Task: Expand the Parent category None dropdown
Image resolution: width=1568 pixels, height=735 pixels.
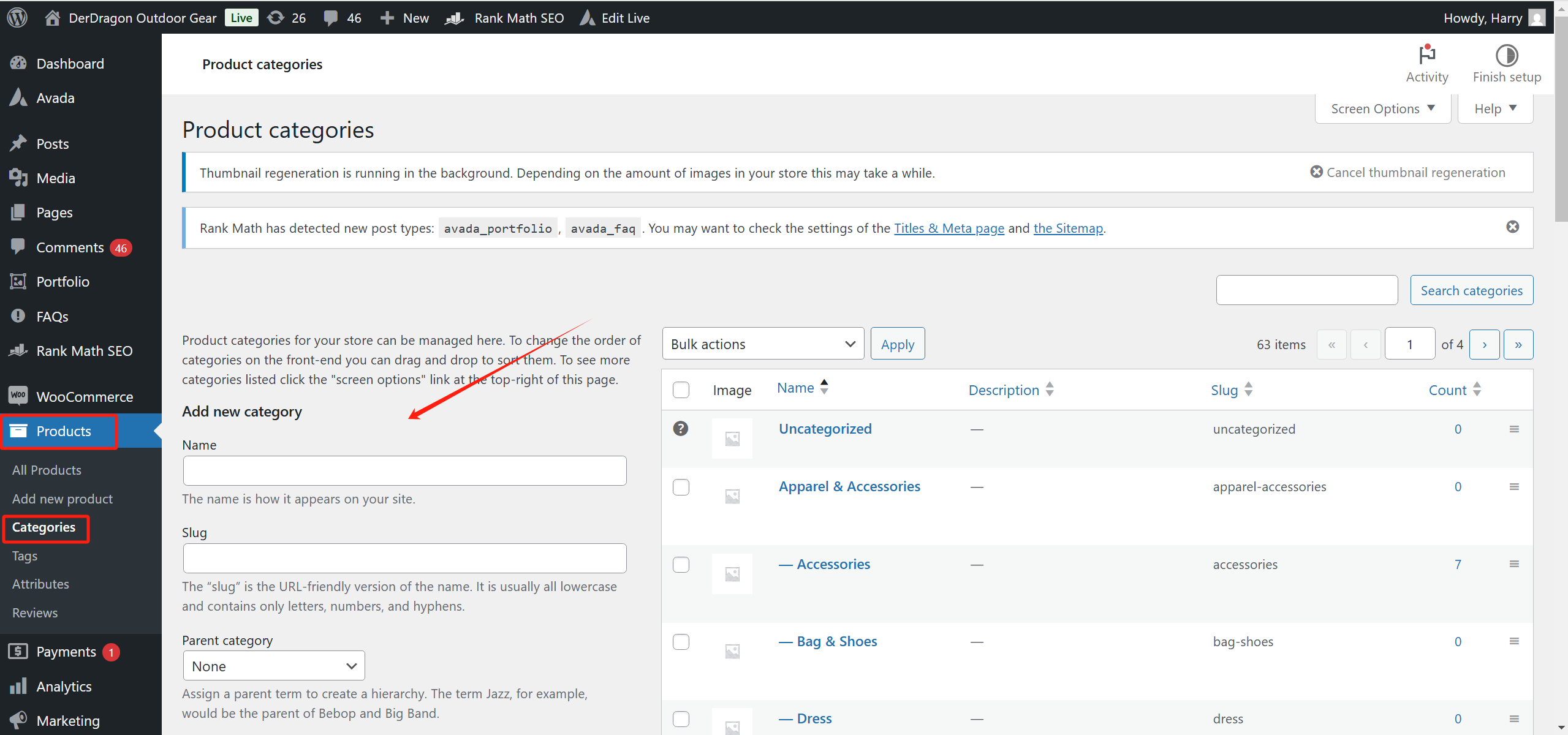Action: point(273,666)
